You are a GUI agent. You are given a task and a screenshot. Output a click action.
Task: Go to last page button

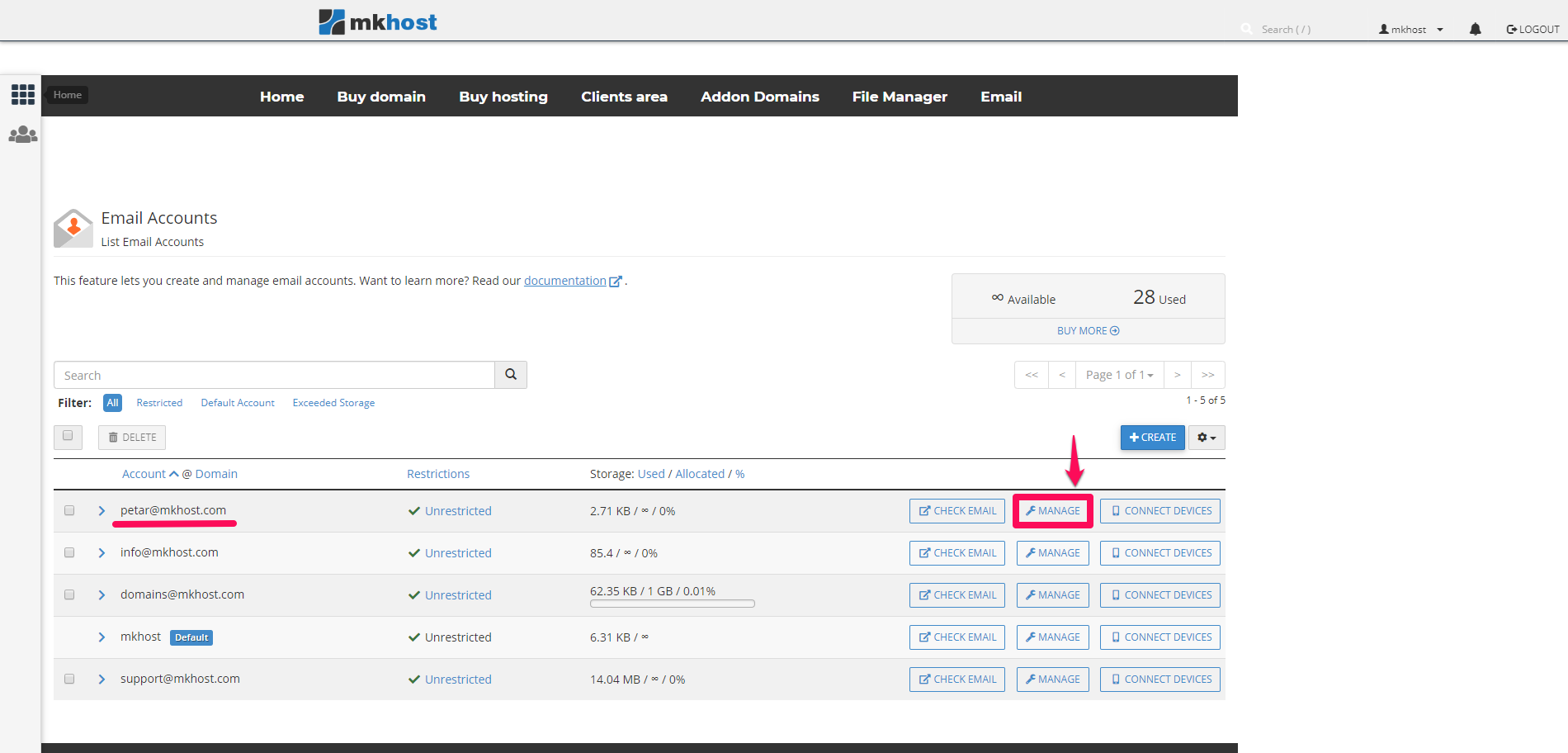[x=1208, y=375]
